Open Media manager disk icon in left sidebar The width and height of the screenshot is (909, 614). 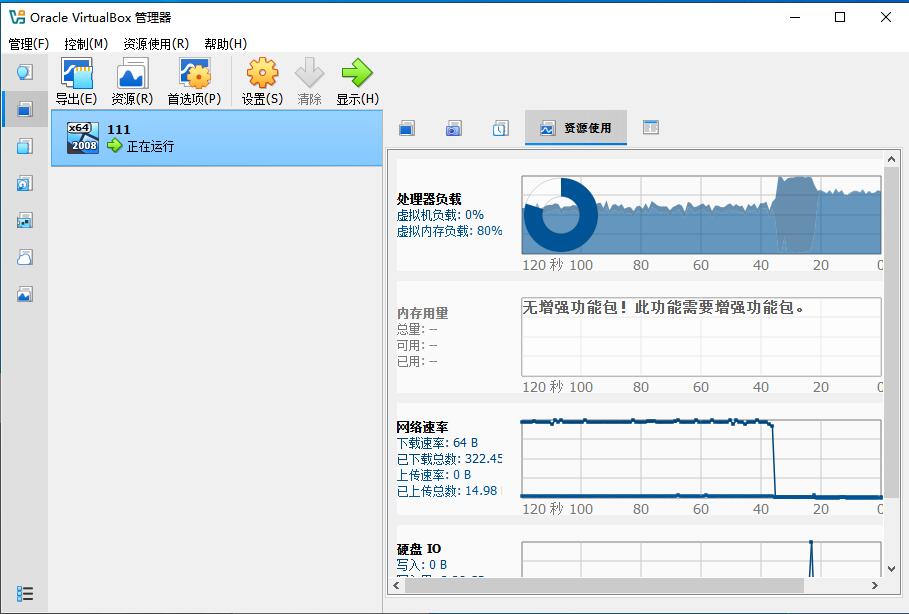[24, 183]
